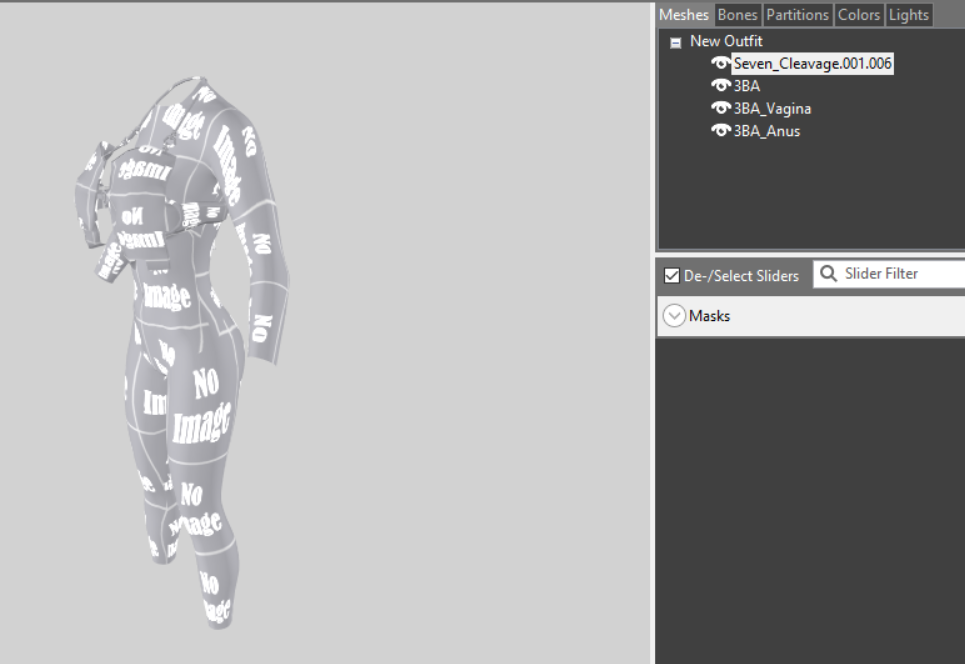Expand the Masks slider category
Viewport: 965px width, 664px height.
coord(675,315)
